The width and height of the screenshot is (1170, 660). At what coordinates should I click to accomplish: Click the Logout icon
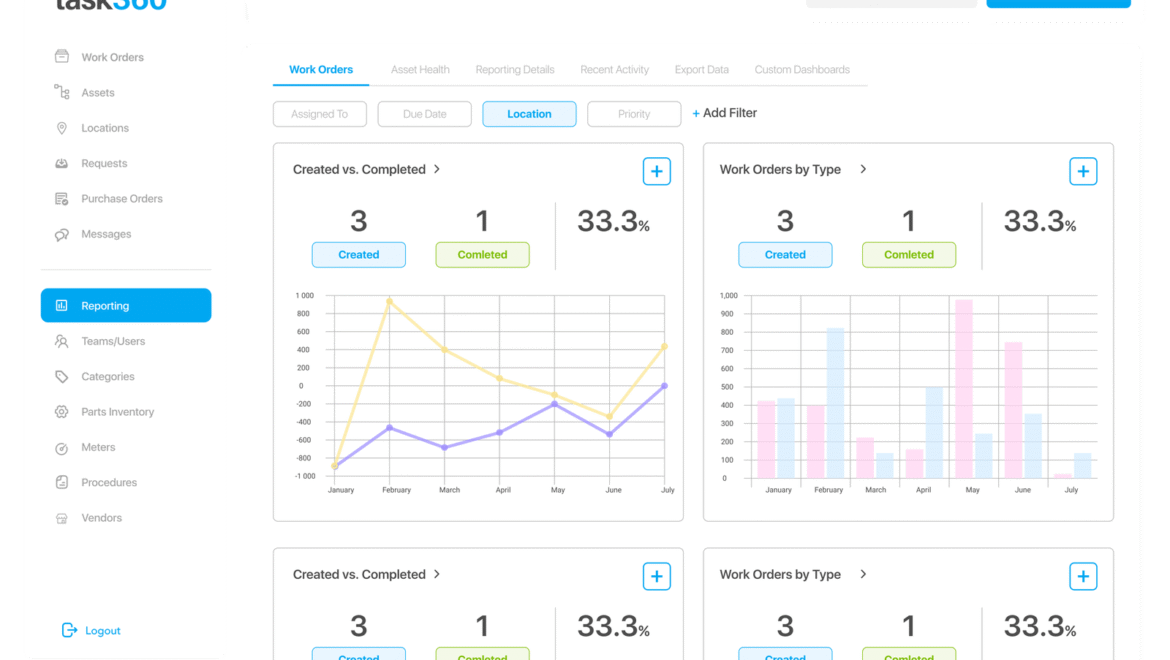click(69, 630)
